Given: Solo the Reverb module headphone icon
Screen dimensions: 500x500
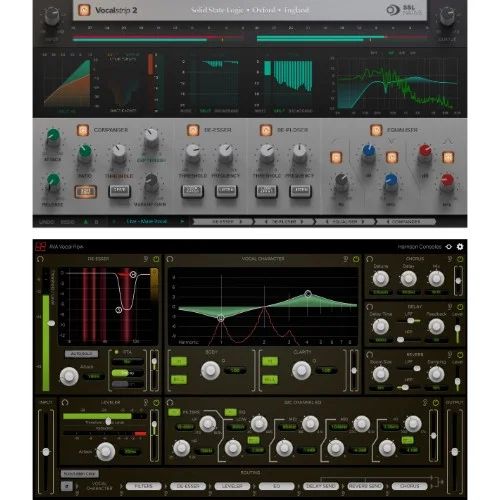Looking at the screenshot, I should coord(369,354).
